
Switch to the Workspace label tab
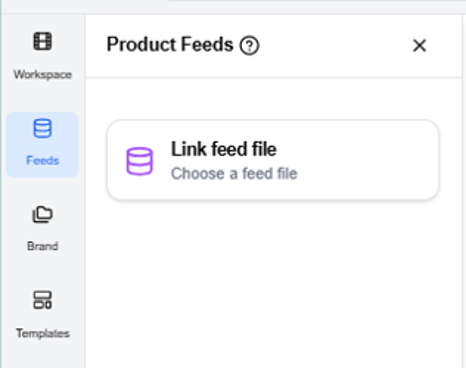43,74
